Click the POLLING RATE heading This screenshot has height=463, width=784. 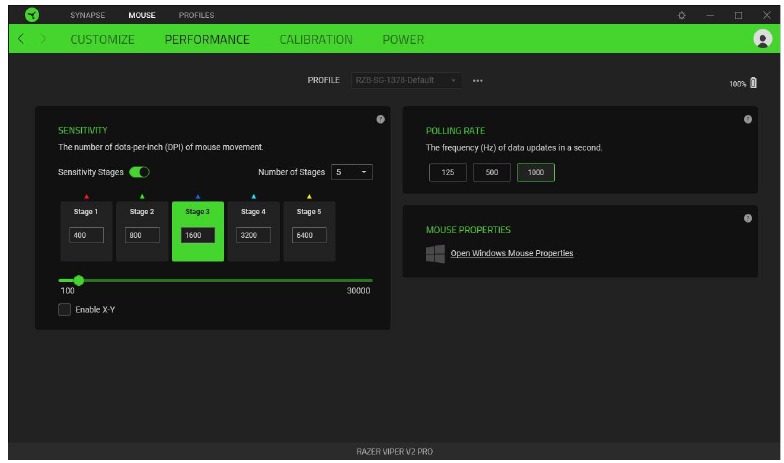[x=456, y=131]
